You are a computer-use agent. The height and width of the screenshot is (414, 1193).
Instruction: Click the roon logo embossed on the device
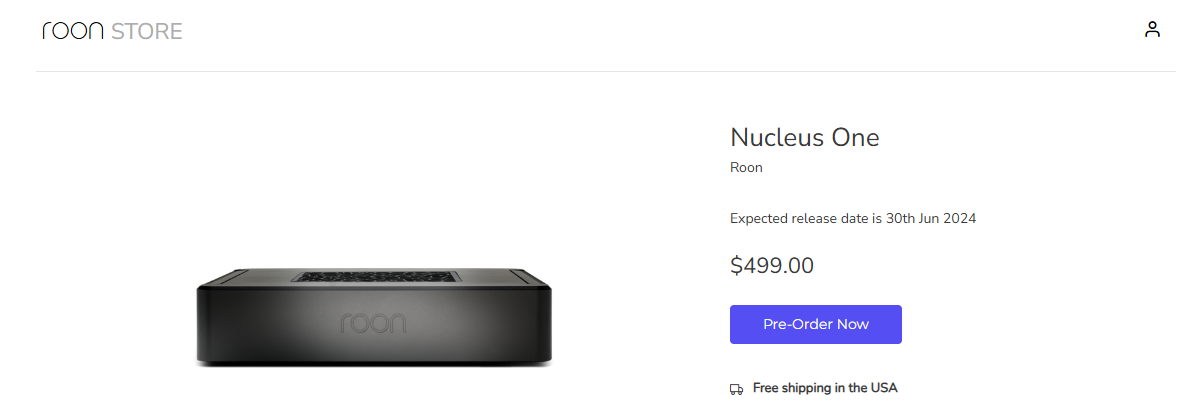[373, 323]
